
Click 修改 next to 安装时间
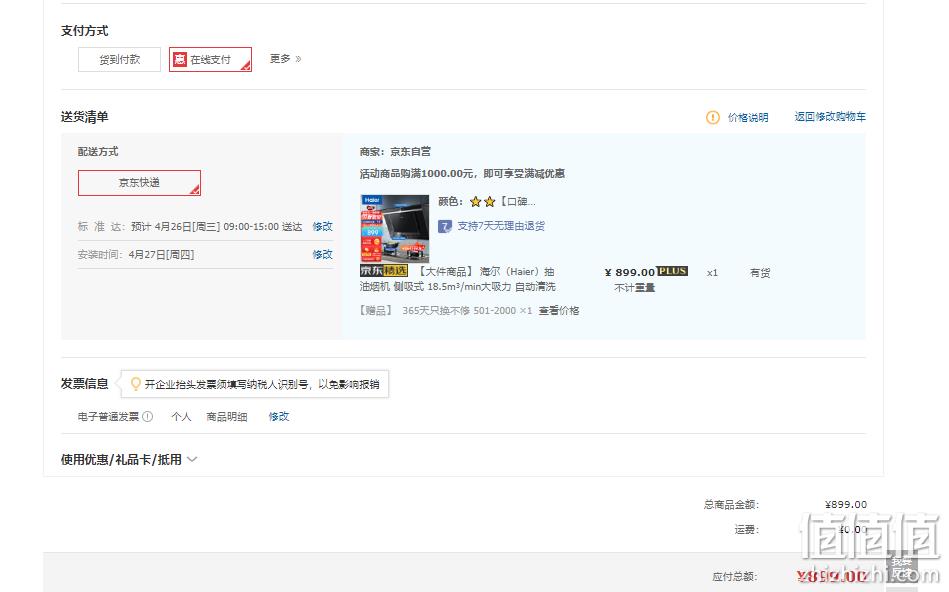tap(323, 254)
